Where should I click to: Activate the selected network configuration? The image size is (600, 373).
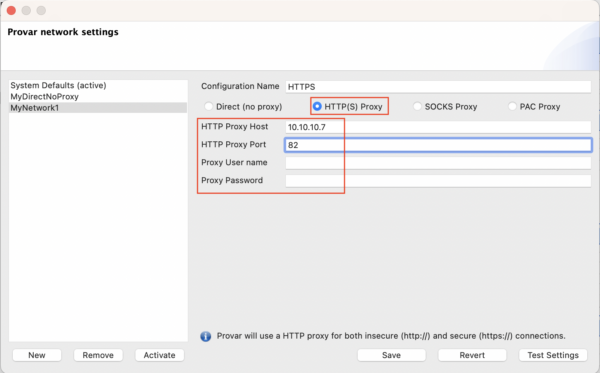click(x=159, y=355)
